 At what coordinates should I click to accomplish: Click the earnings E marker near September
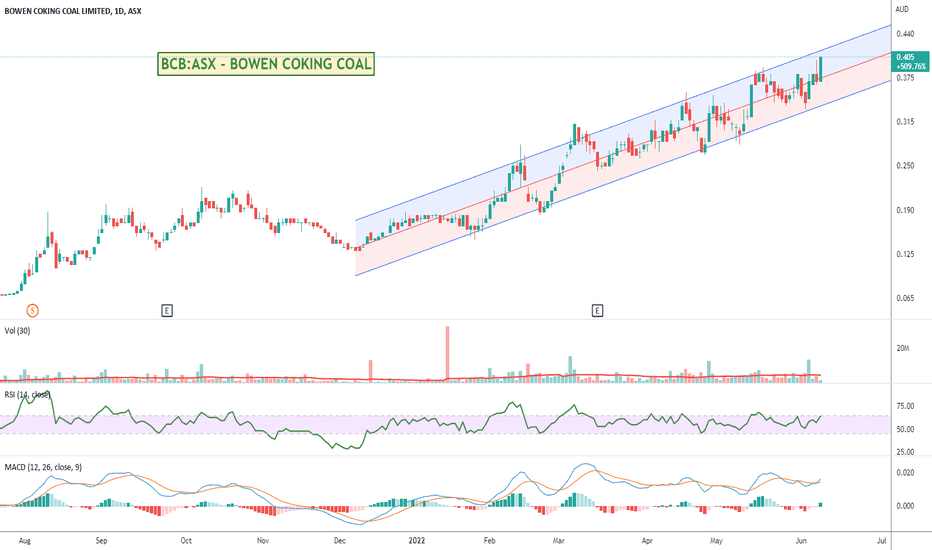[167, 310]
